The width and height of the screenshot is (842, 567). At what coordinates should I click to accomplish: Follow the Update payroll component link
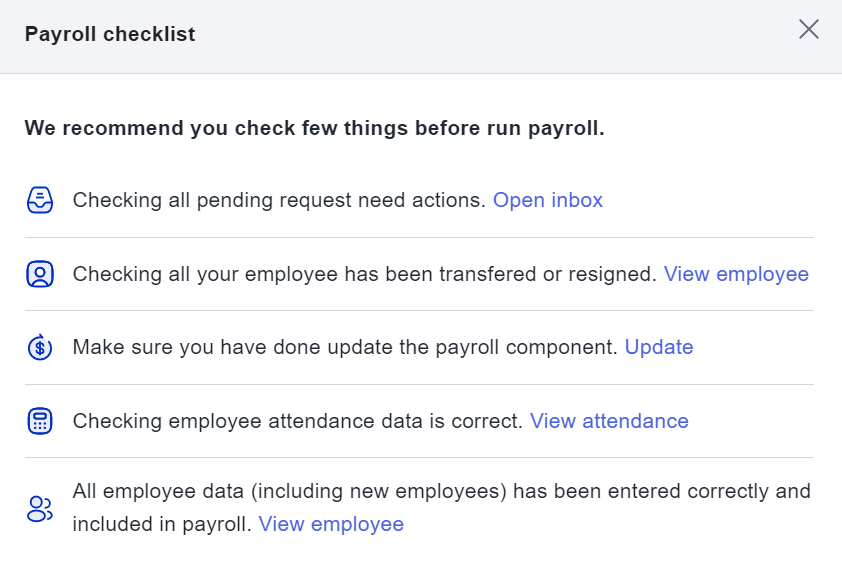tap(659, 347)
